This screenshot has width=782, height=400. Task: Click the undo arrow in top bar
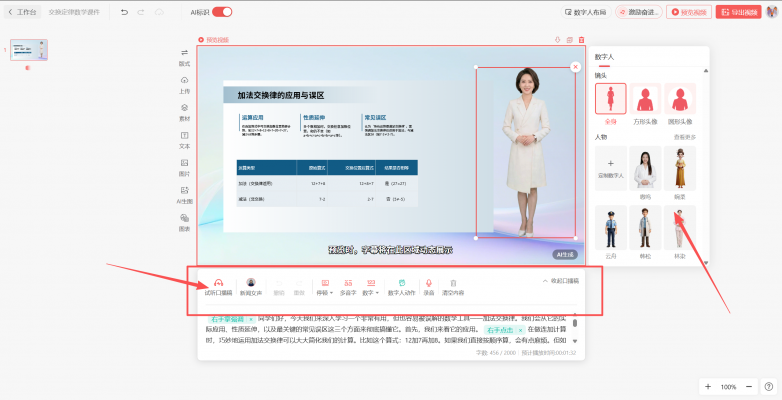124,12
